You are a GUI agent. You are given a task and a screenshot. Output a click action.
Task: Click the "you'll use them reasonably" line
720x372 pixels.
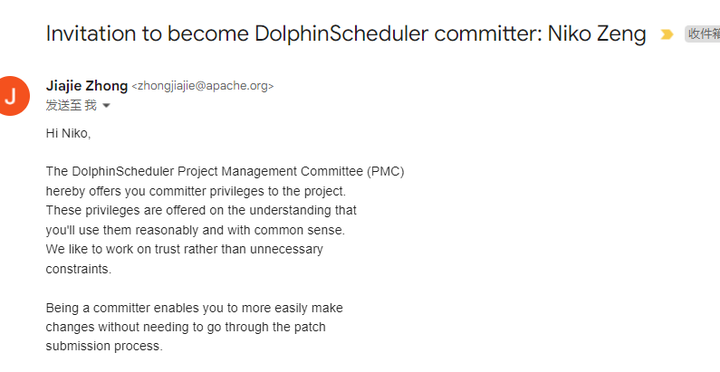(195, 230)
